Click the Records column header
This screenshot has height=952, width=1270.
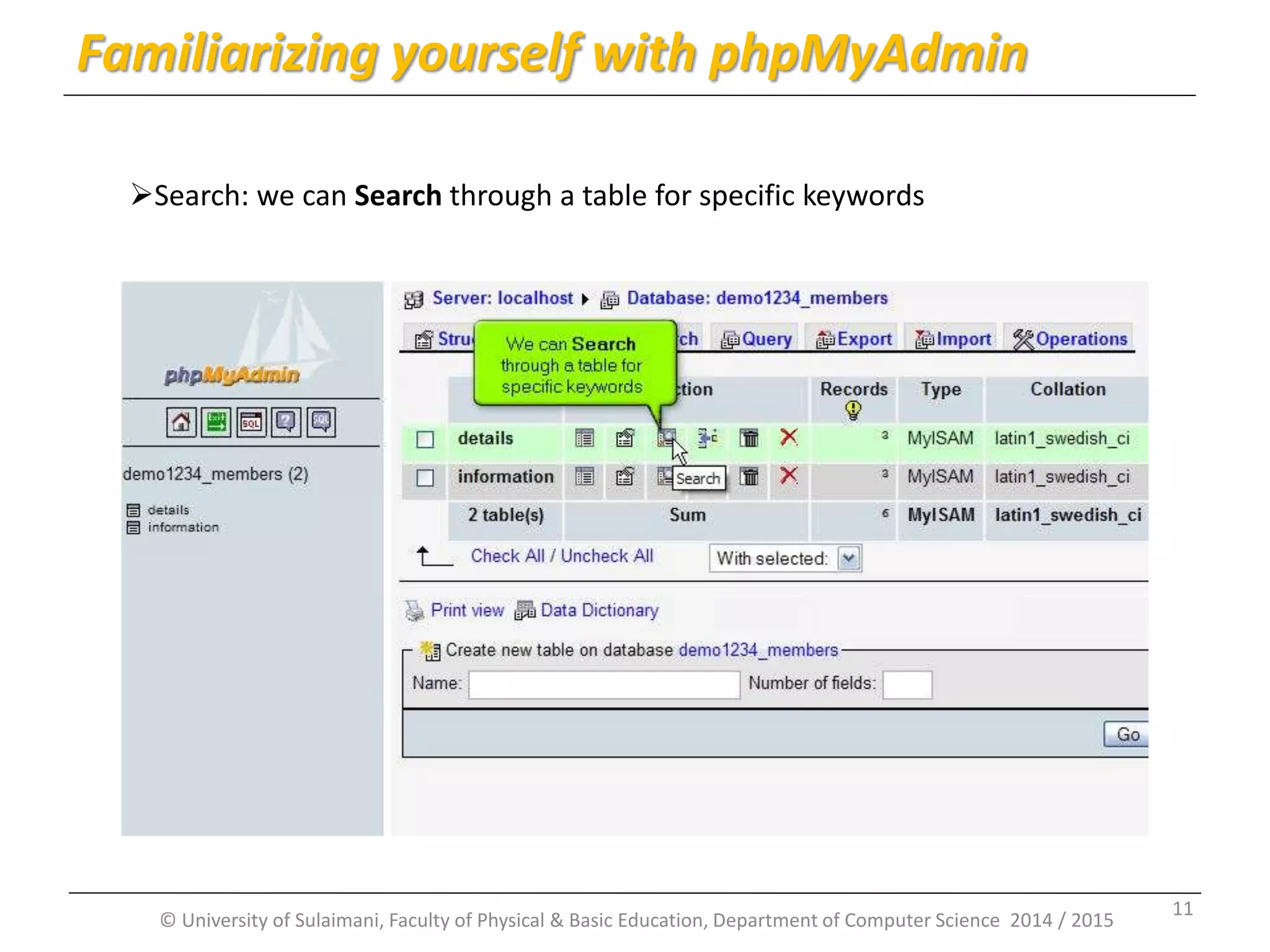tap(854, 389)
